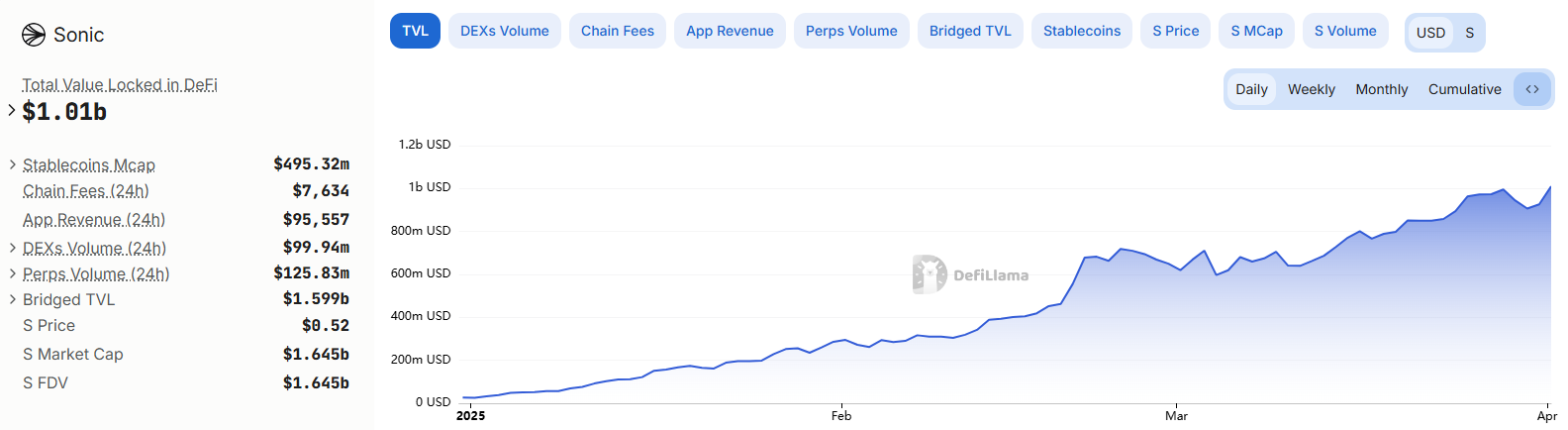Expand Total Value Locked chevron
Screen dimensions: 1568x430
point(12,110)
